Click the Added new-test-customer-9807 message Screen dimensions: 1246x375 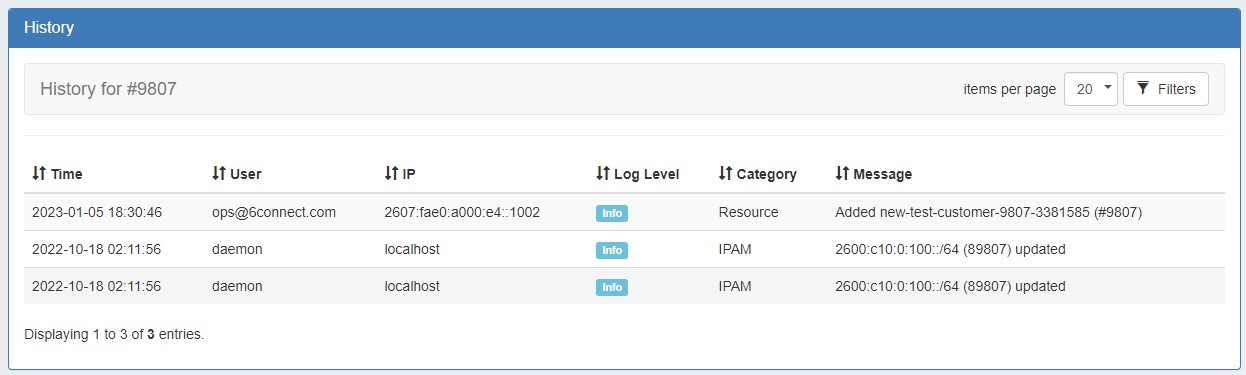coord(988,212)
